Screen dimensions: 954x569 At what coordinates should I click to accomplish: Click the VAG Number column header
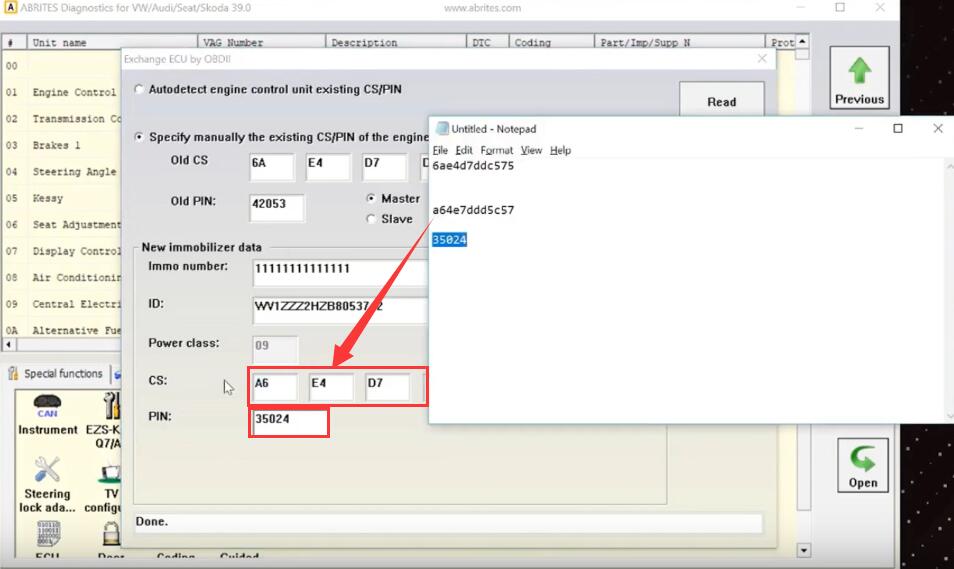[262, 42]
